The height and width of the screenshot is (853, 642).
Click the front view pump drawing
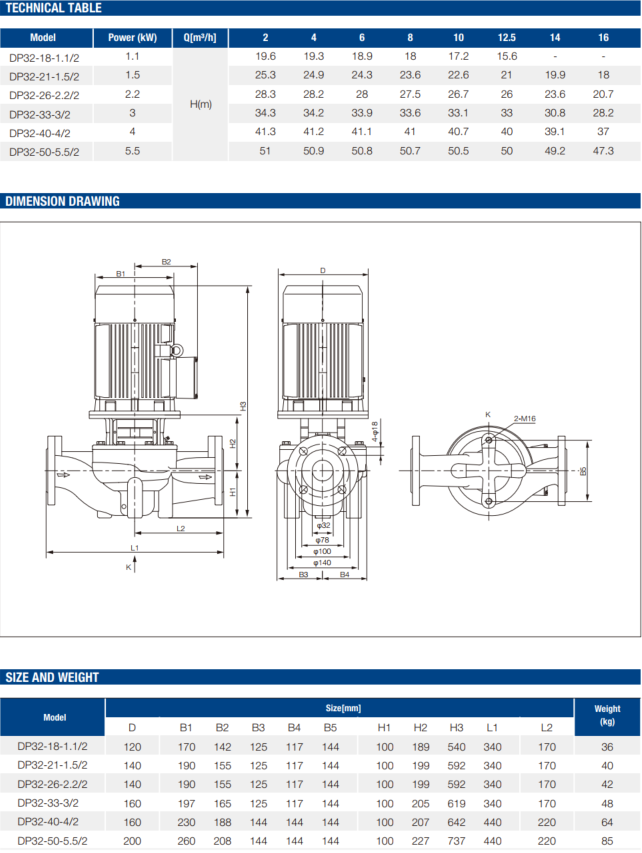pos(134,400)
